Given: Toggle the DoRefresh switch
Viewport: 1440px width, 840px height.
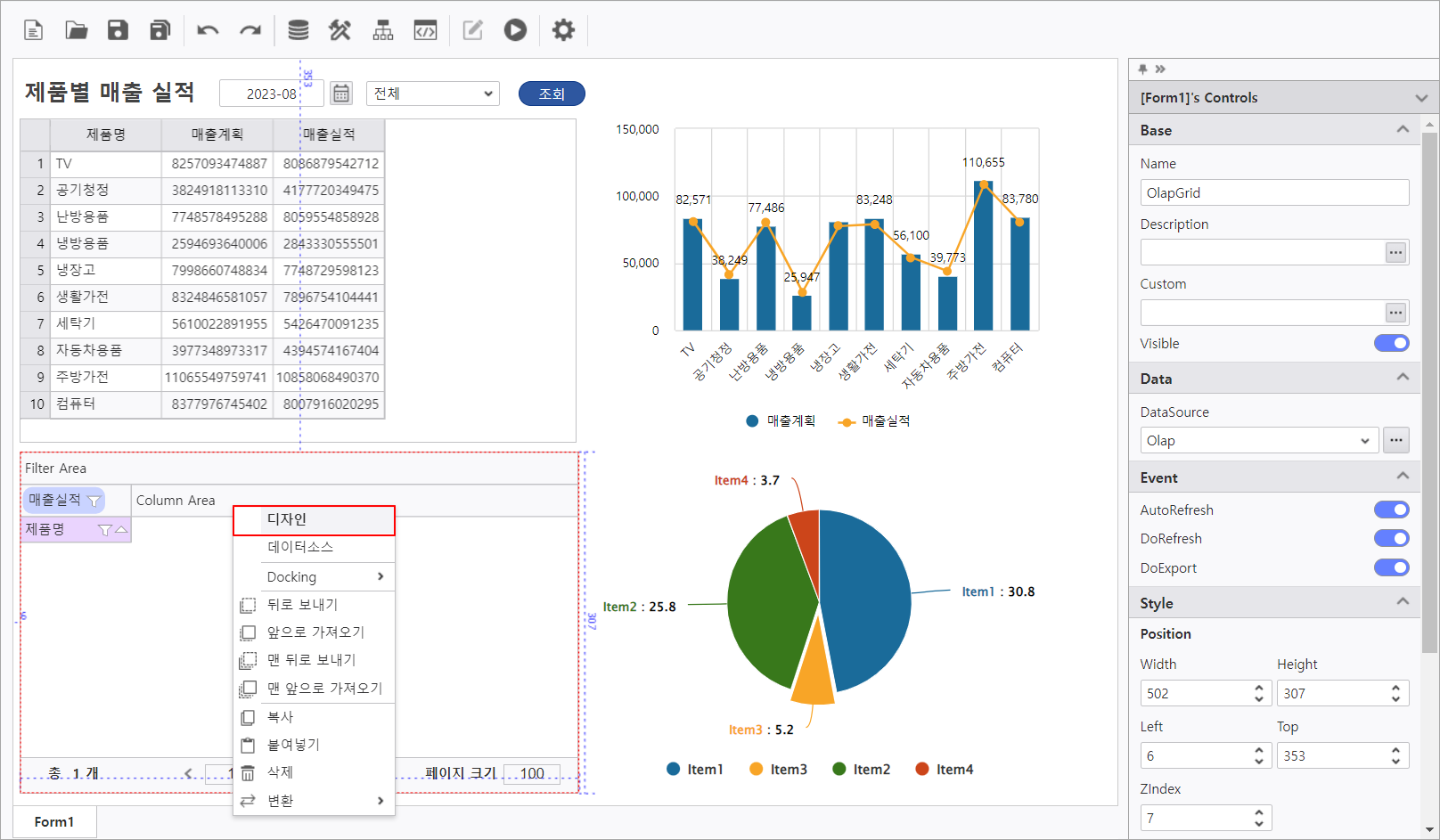Looking at the screenshot, I should 1391,538.
